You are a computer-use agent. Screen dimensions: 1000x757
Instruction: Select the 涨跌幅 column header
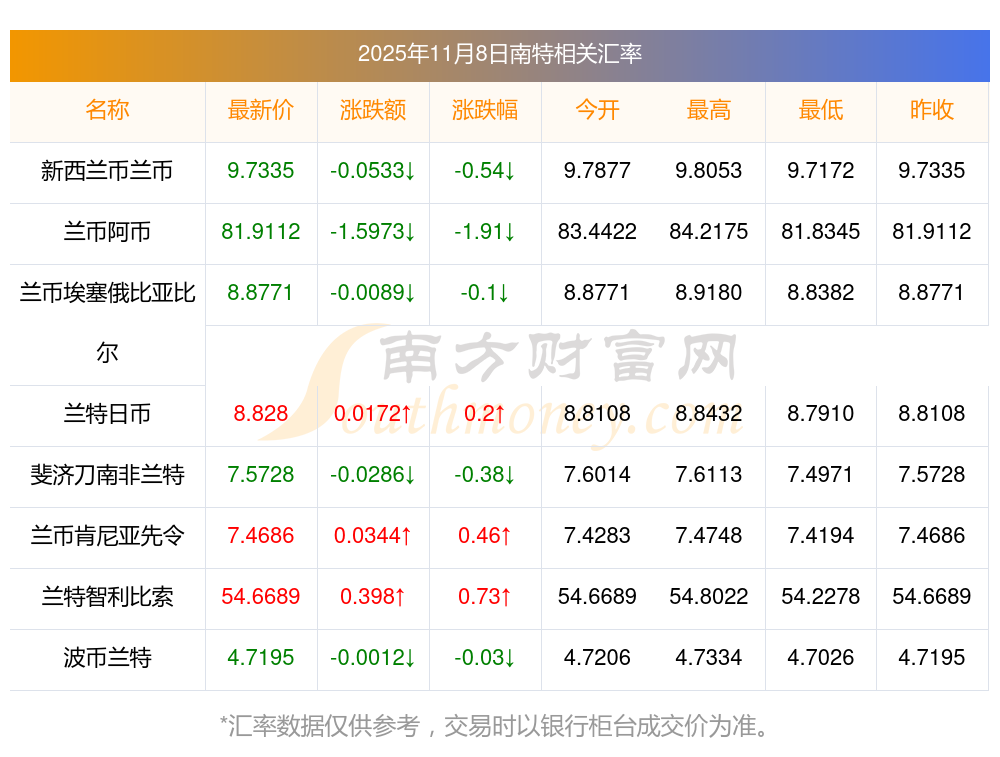[x=485, y=111]
